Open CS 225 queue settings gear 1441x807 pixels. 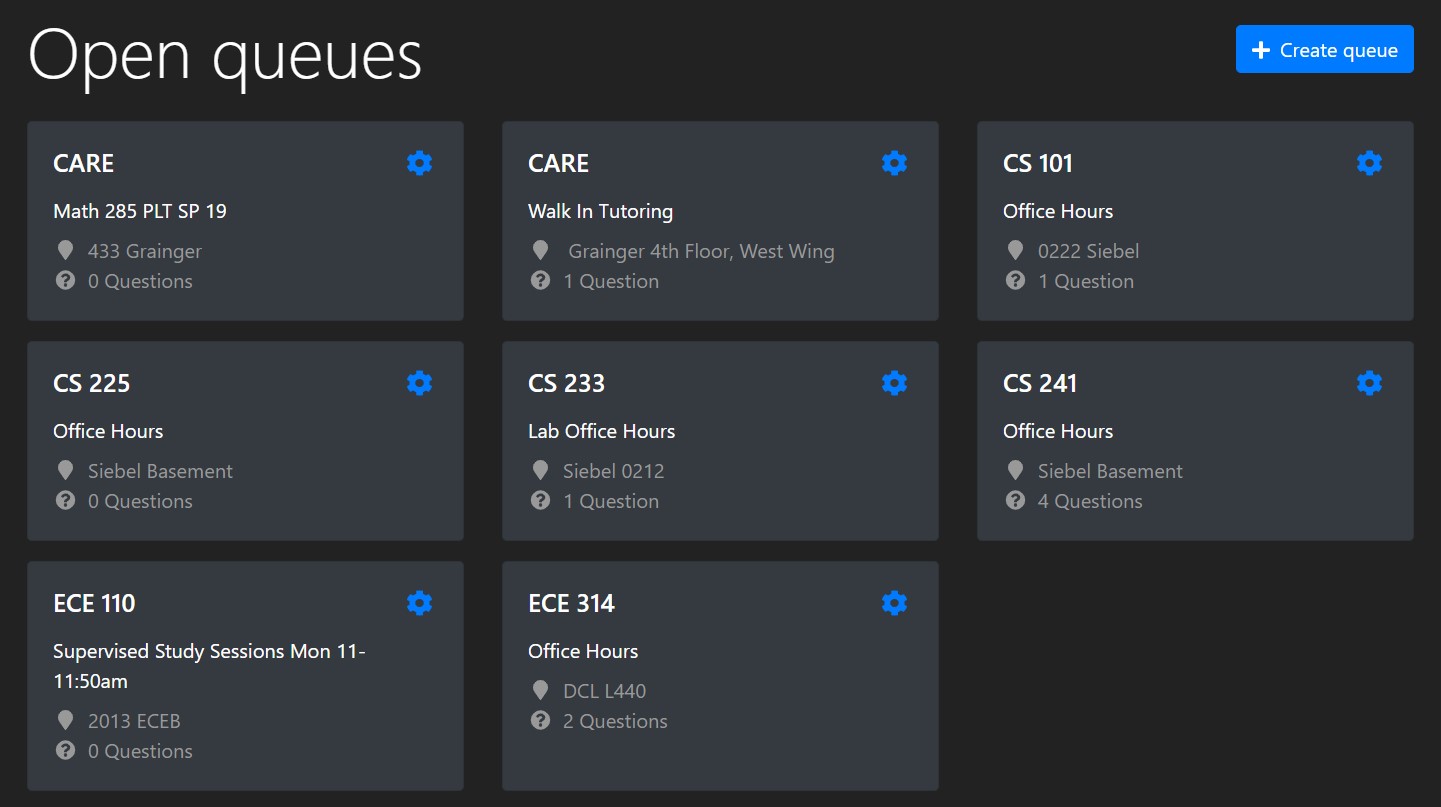point(420,383)
